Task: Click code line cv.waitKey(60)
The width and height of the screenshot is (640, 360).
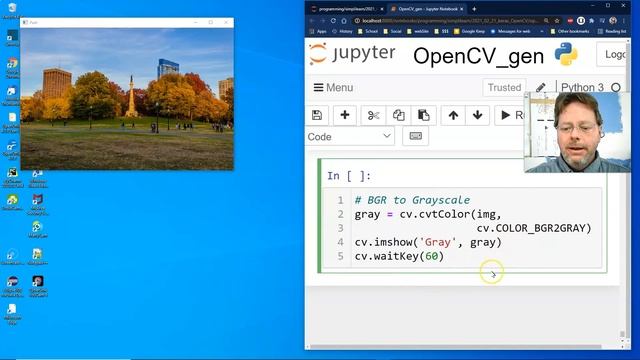Action: [399, 256]
